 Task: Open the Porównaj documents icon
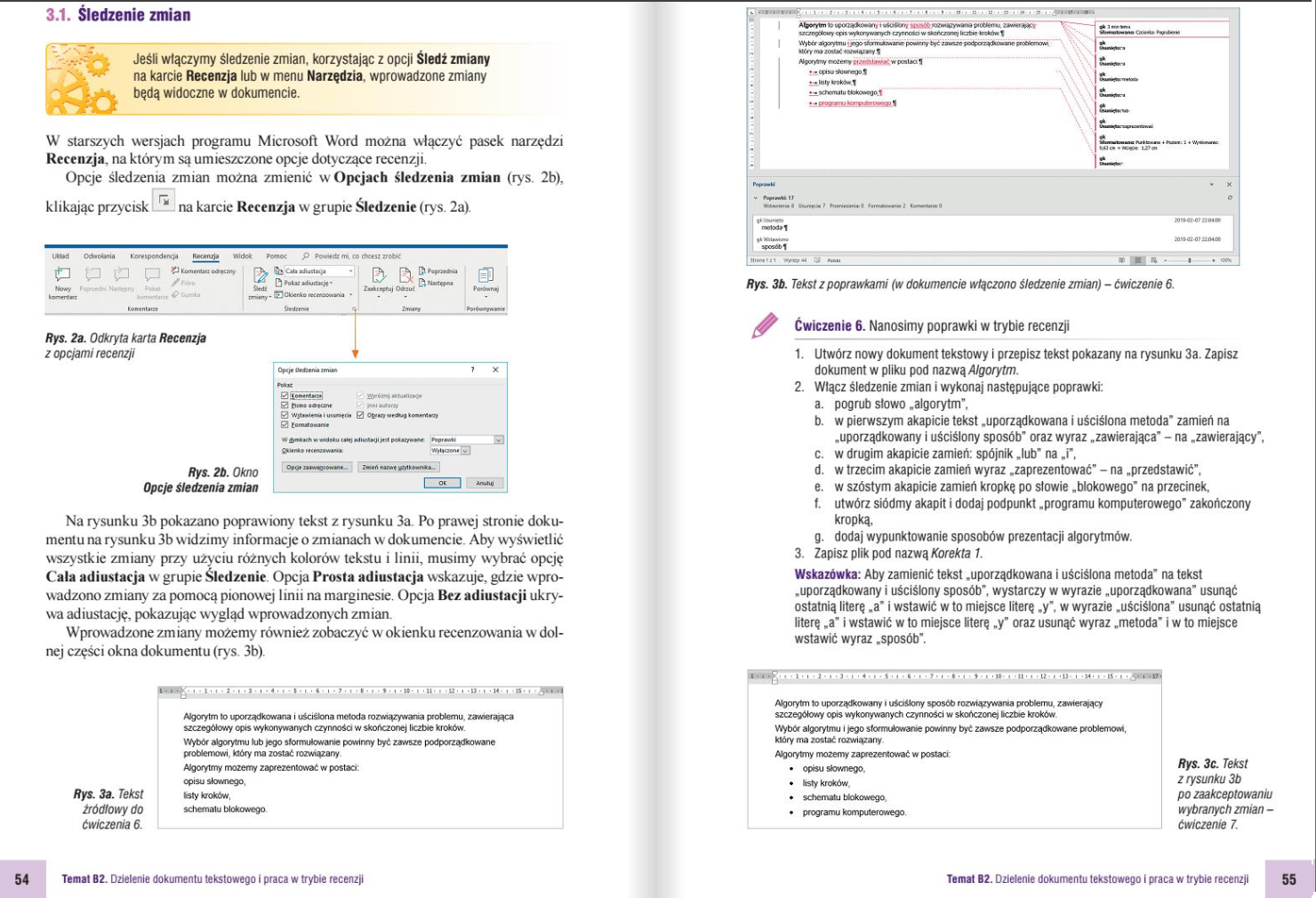(486, 275)
